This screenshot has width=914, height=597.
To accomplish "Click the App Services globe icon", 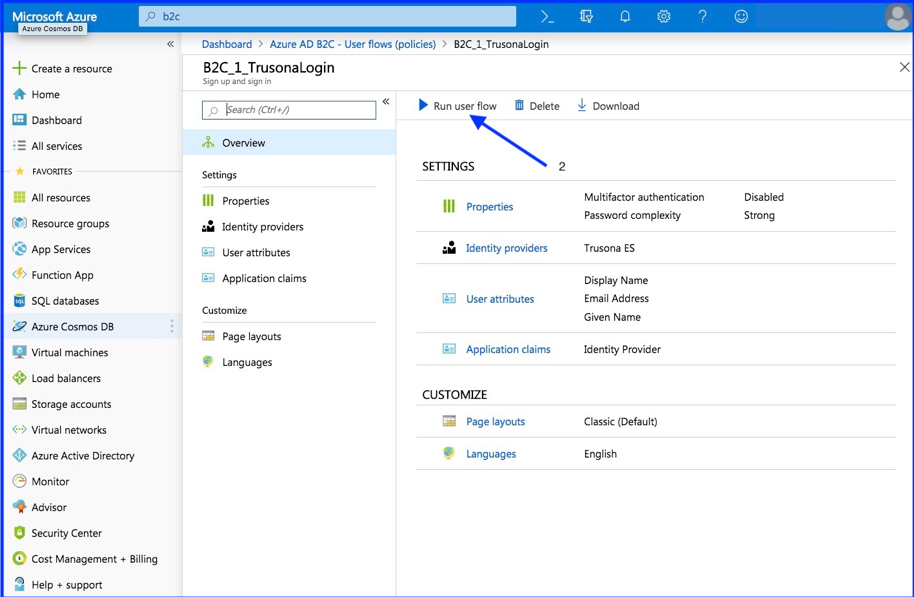I will [x=19, y=249].
